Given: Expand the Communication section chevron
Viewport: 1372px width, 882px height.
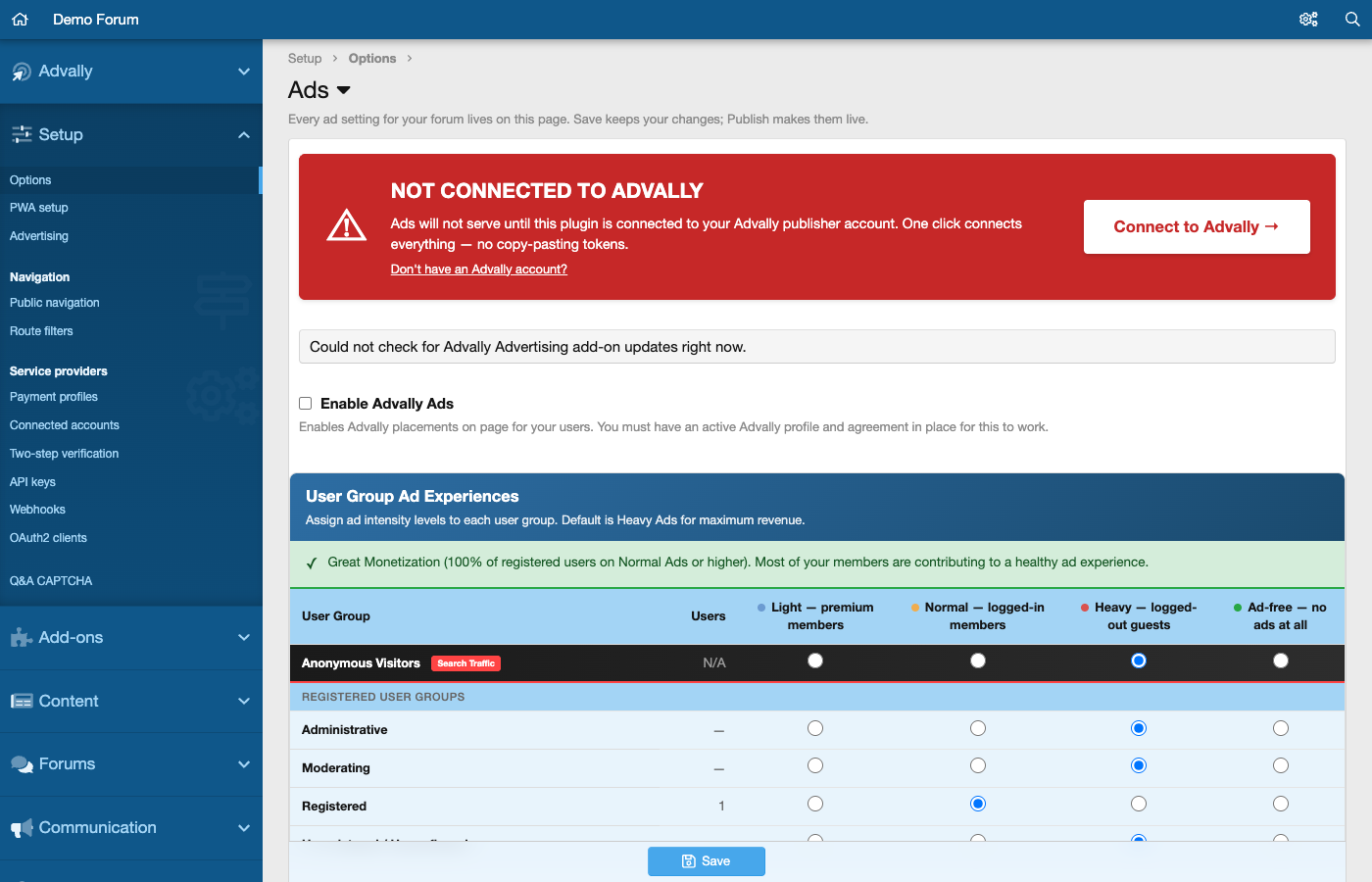Looking at the screenshot, I should 244,828.
